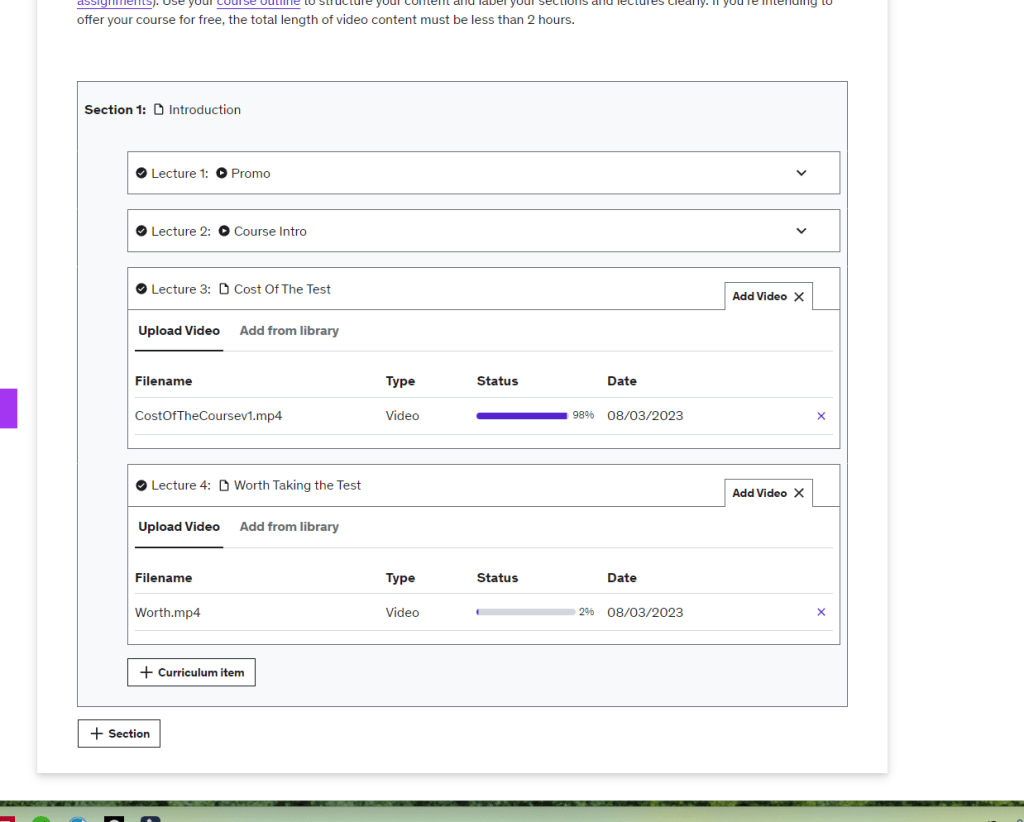Screen dimensions: 1024x822
Task: Click the Worth.mp4 filename
Action: click(168, 612)
